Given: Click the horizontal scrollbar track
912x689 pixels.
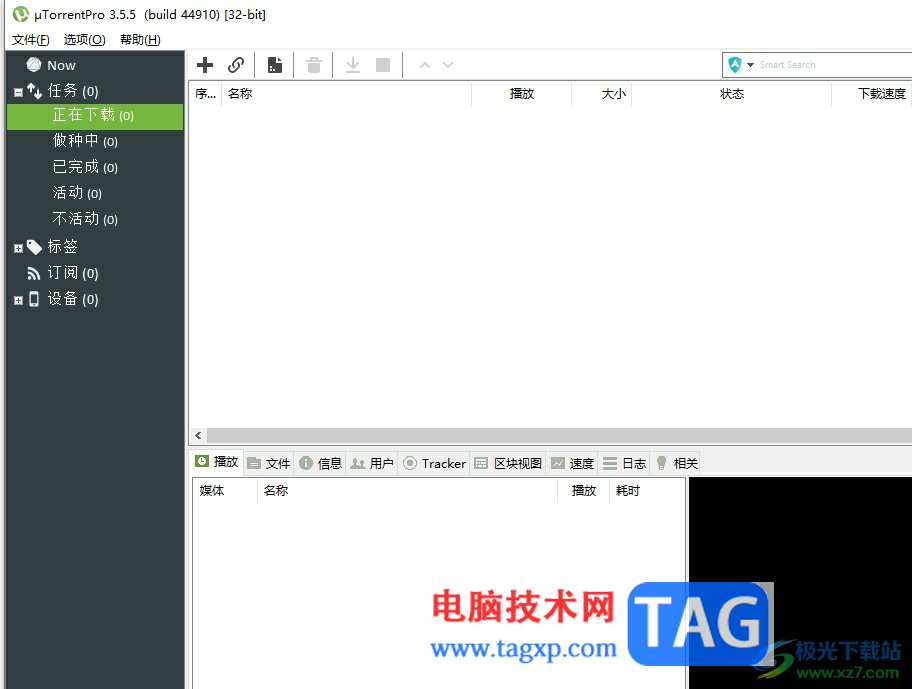Looking at the screenshot, I should pos(560,435).
